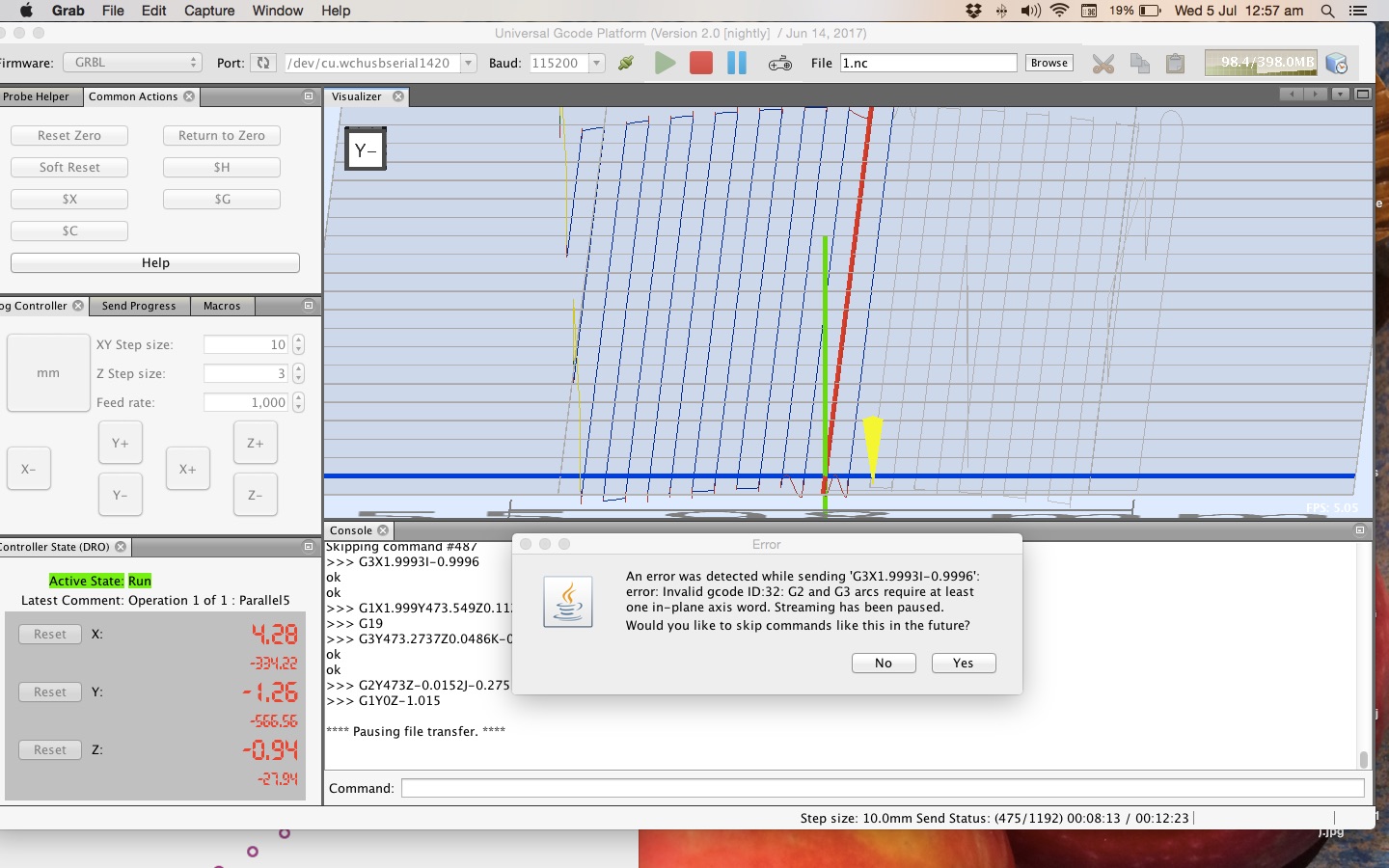Viewport: 1389px width, 868px height.
Task: Close the Common Actions tab
Action: tap(189, 96)
